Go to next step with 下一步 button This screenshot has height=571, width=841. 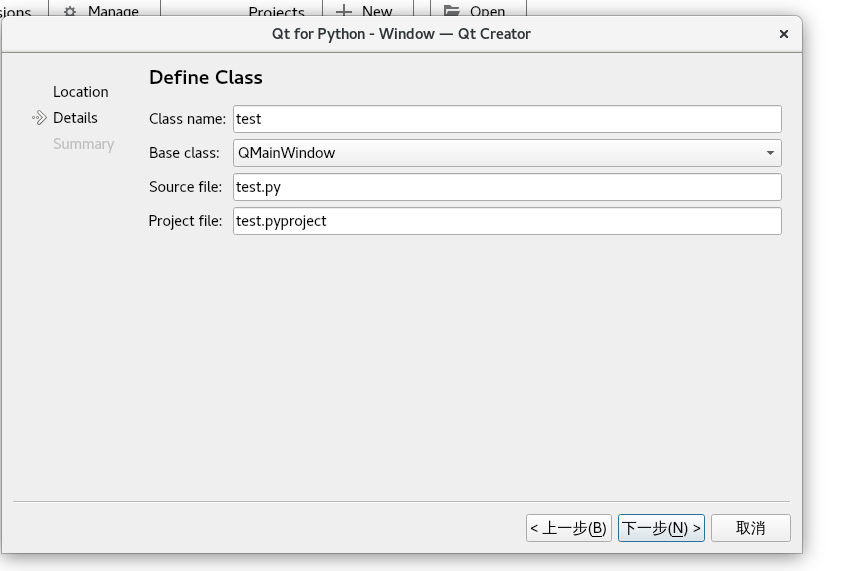[x=661, y=528]
